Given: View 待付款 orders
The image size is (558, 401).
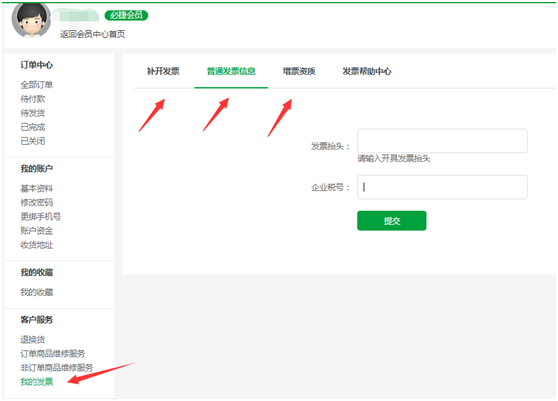Looking at the screenshot, I should tap(33, 99).
